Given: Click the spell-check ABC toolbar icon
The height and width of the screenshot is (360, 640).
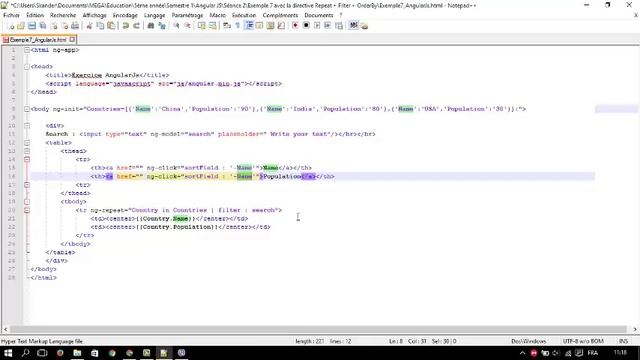Looking at the screenshot, I should [x=353, y=26].
